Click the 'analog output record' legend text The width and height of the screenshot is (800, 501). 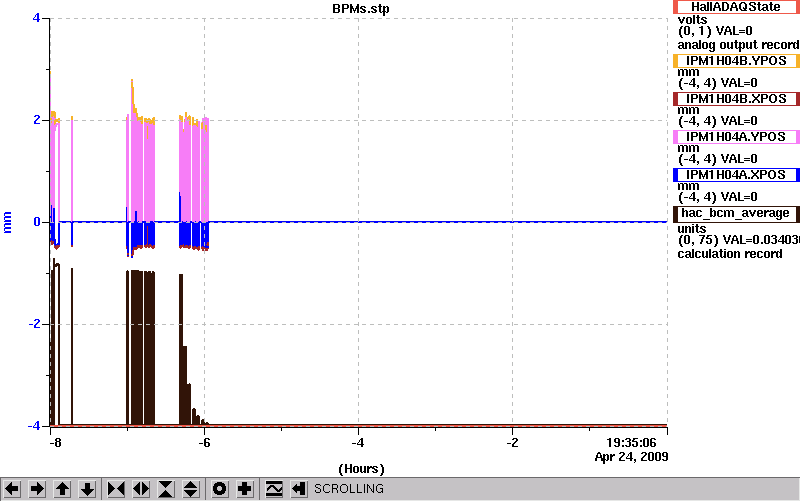pyautogui.click(x=738, y=45)
